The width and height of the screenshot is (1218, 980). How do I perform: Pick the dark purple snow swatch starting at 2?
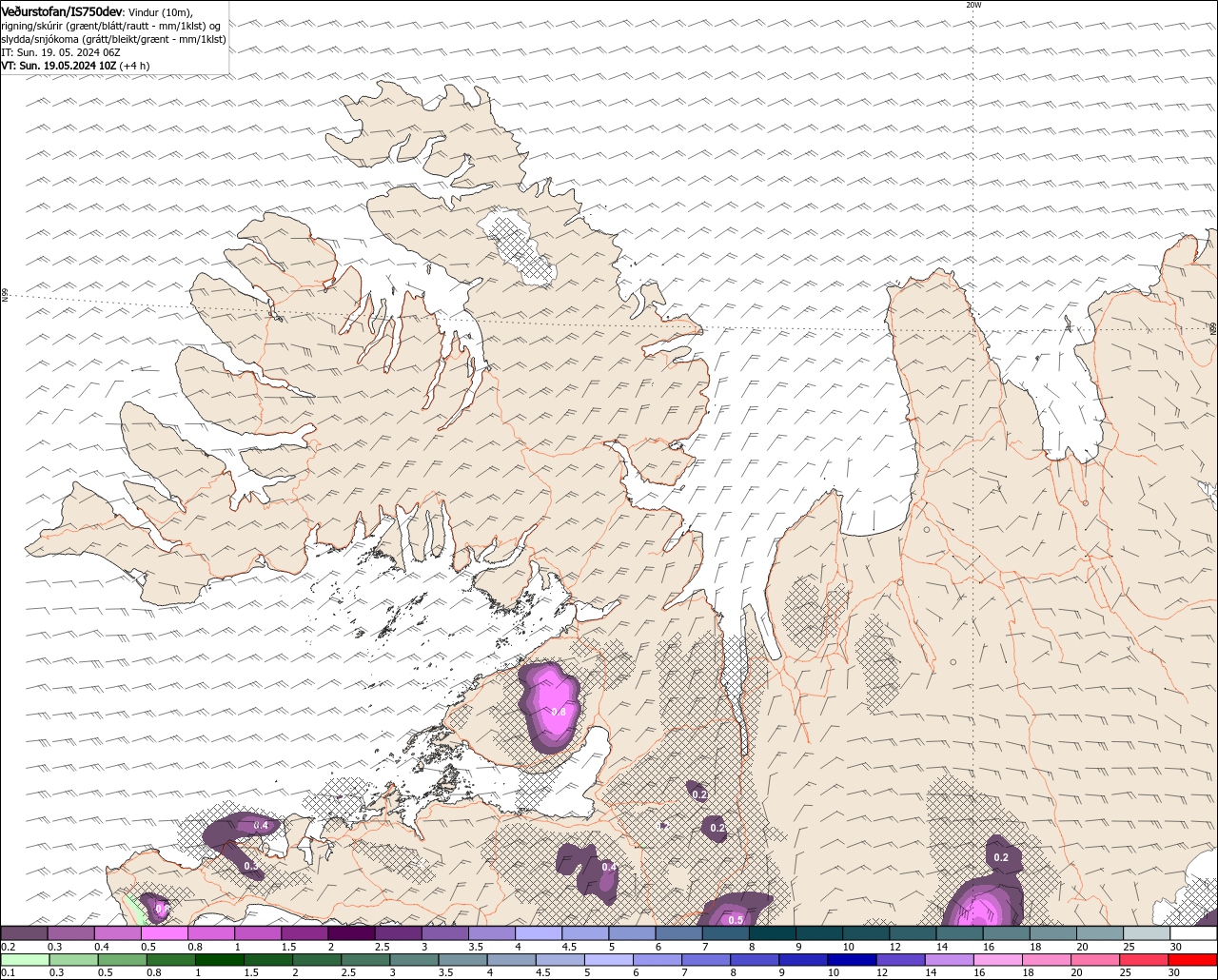tap(351, 933)
